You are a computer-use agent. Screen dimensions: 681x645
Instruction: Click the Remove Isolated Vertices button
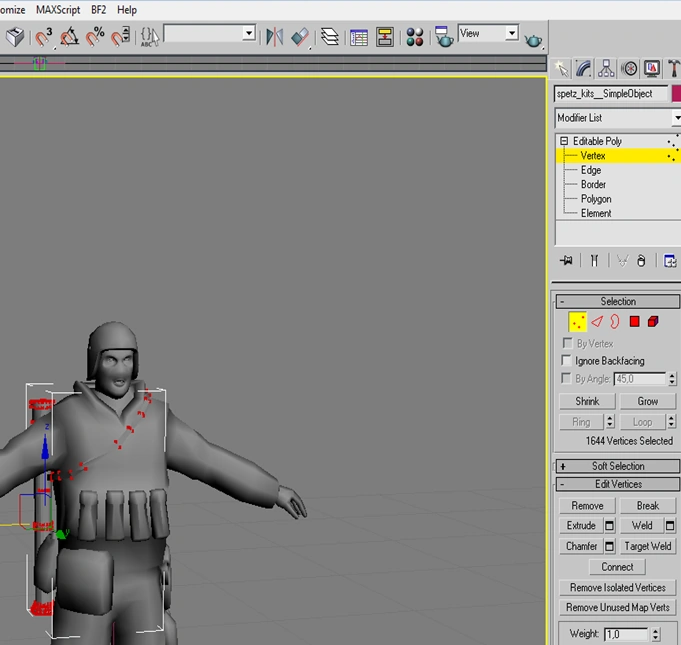(617, 588)
